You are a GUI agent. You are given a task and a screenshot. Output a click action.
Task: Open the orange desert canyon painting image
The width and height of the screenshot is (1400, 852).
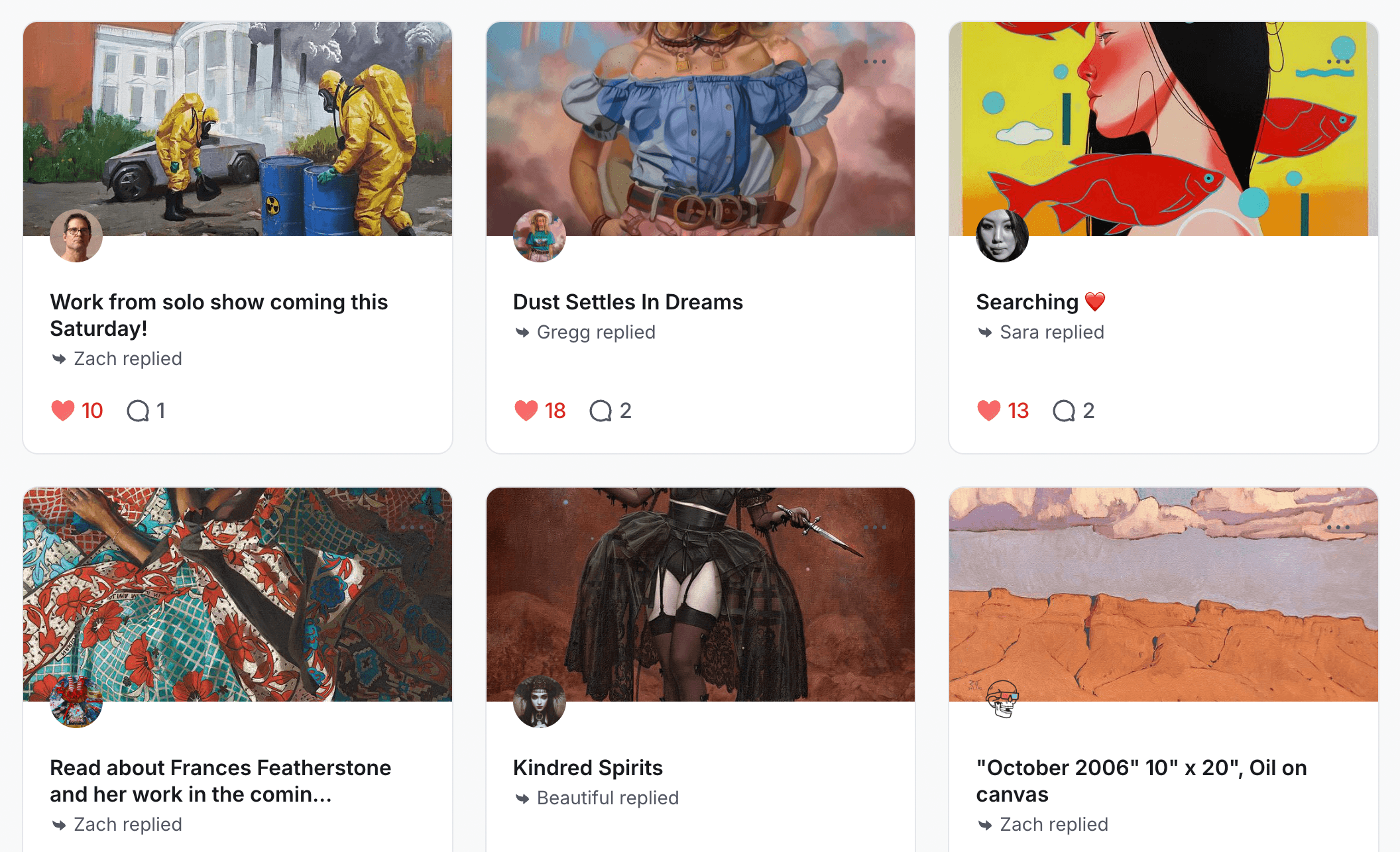pos(1163,594)
